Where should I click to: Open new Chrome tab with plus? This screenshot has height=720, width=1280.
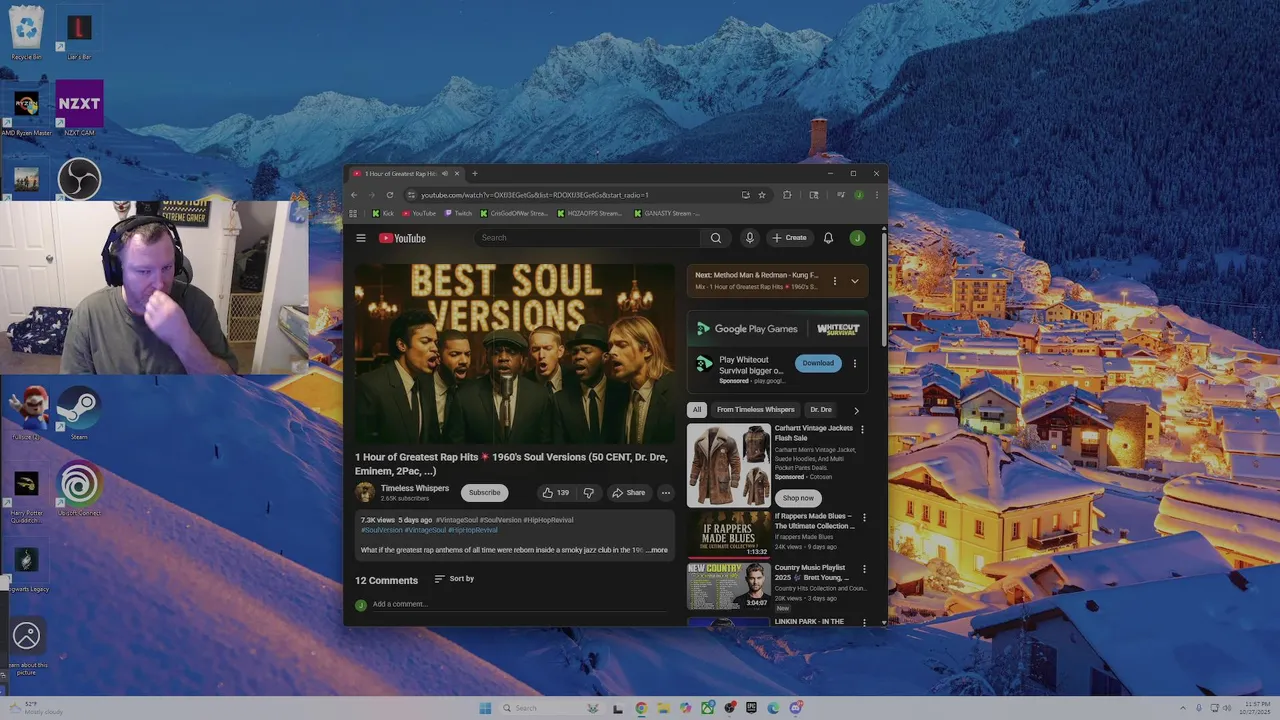pos(474,174)
